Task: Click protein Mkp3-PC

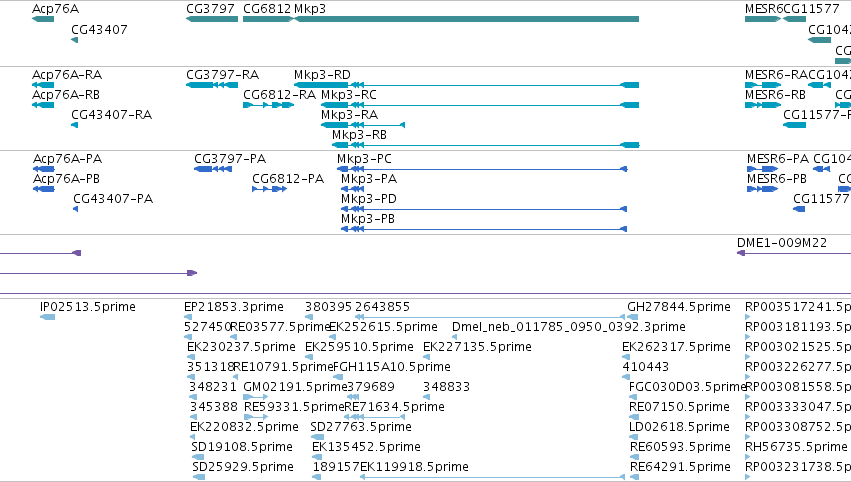Action: 482,169
